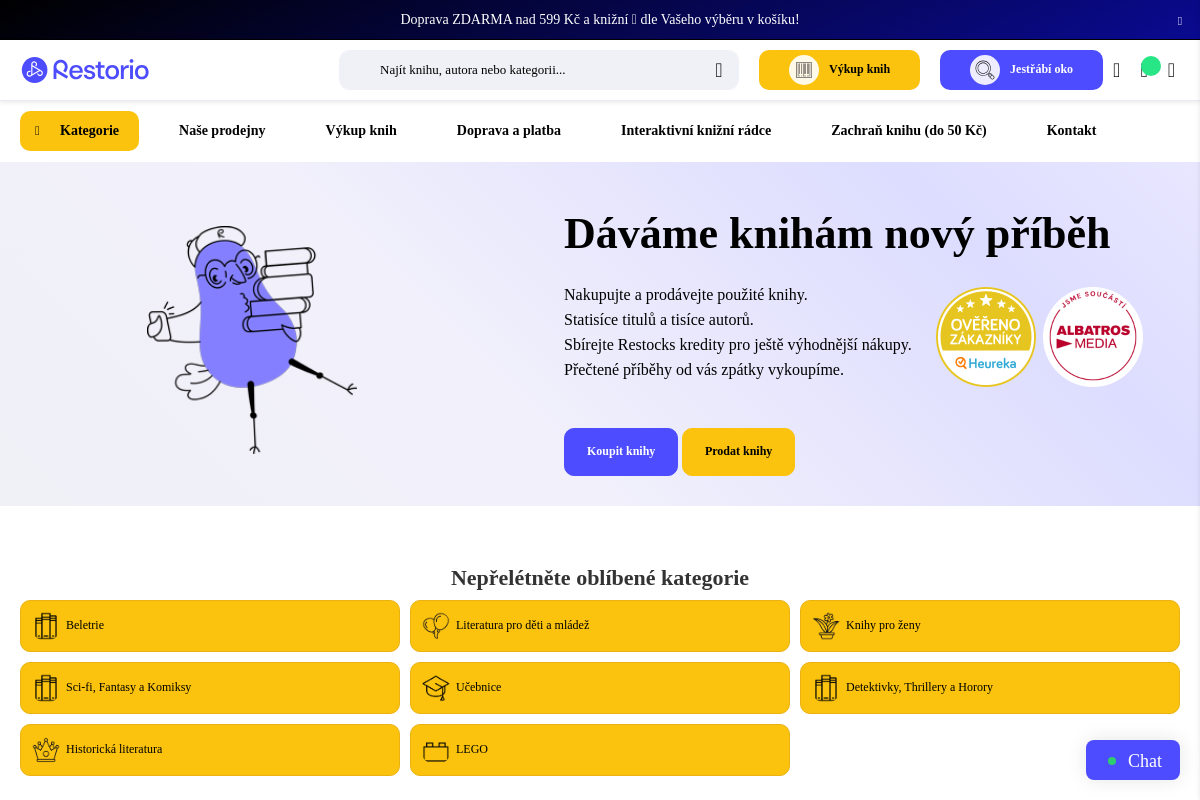Click the Restorio logo icon
This screenshot has width=1200, height=800.
(36, 70)
